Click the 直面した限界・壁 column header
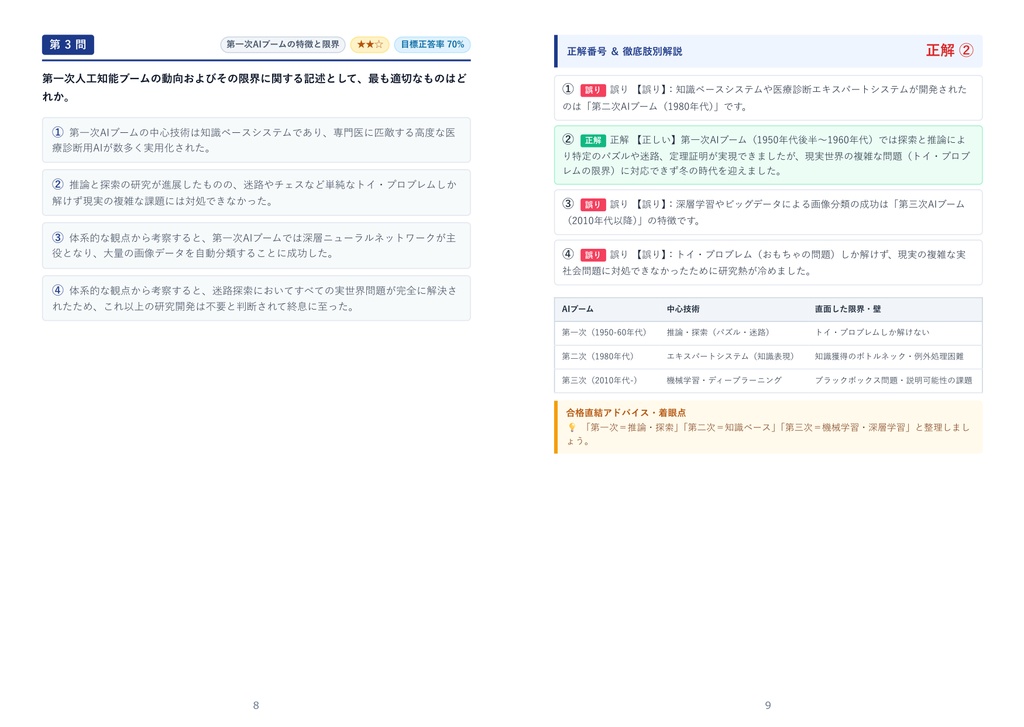This screenshot has height=727, width=1024. click(848, 309)
